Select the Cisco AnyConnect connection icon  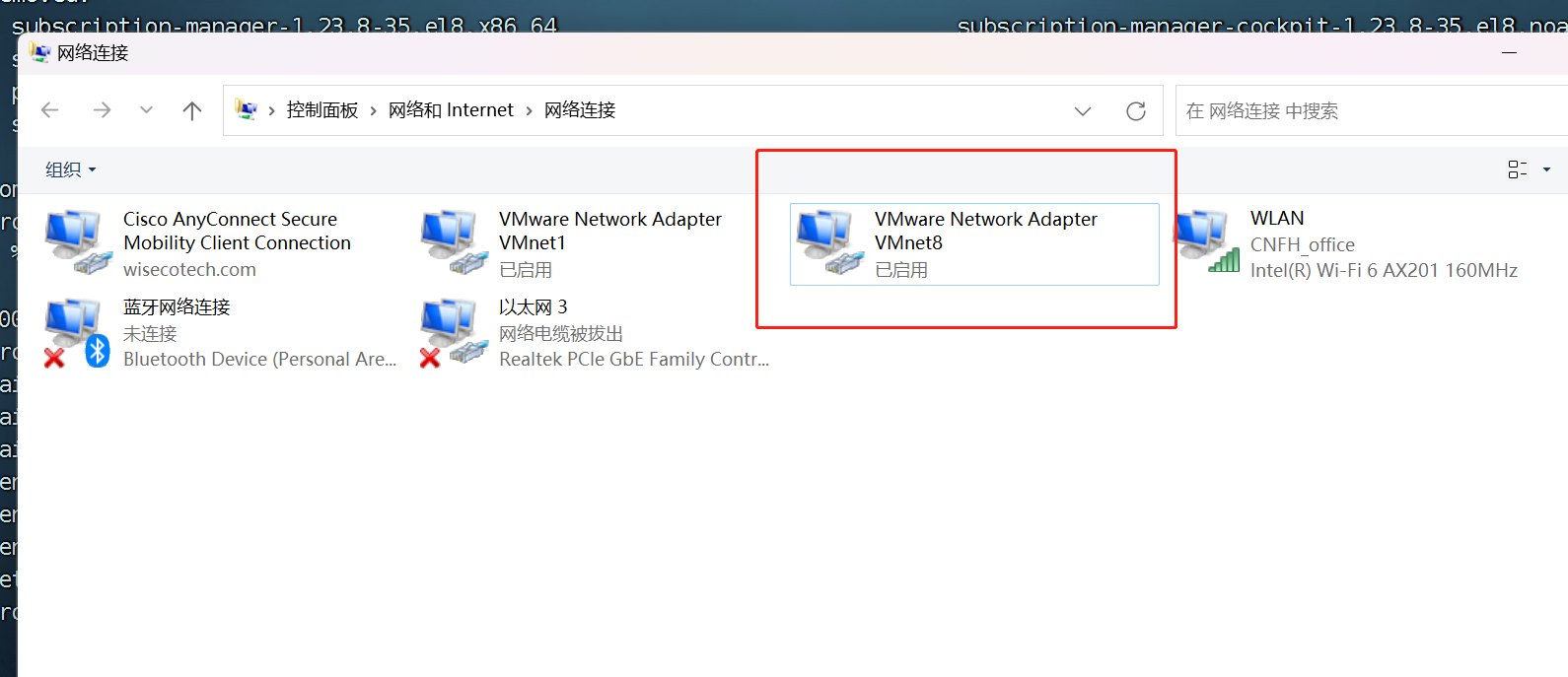74,242
